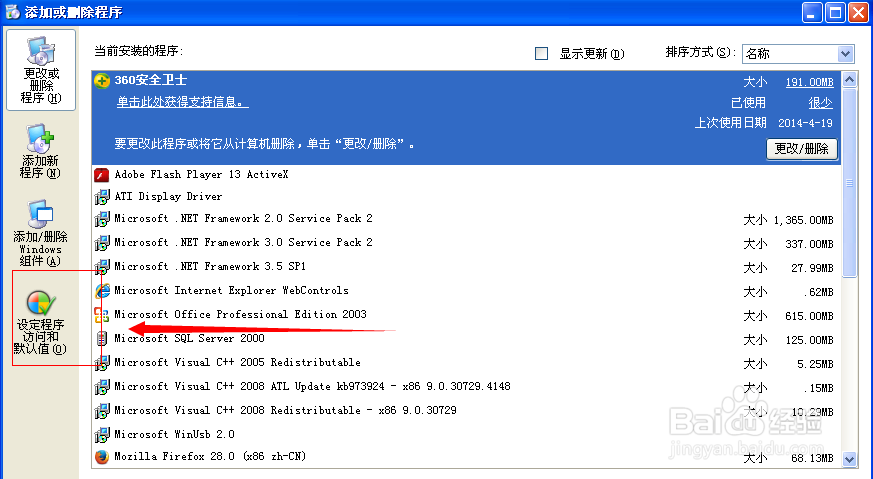Click the .NET Framework 3.0 SP2 icon

102,243
